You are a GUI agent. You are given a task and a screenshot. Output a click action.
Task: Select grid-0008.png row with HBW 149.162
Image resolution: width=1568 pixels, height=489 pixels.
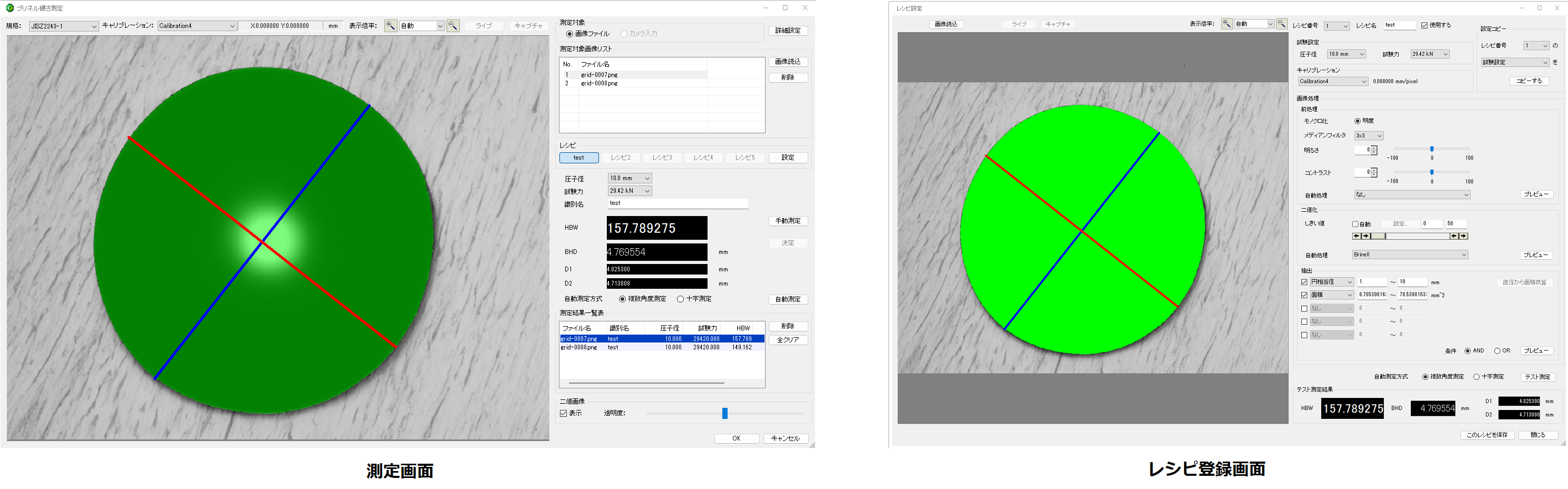point(662,347)
